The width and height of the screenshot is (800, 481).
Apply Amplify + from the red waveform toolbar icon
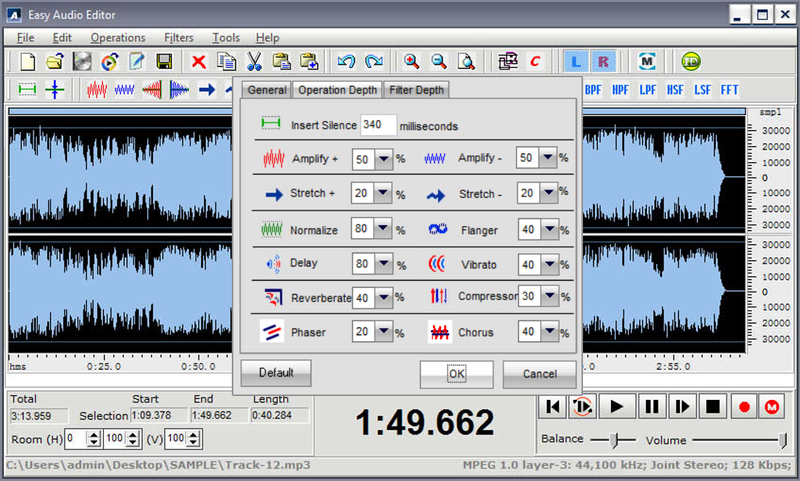96,90
